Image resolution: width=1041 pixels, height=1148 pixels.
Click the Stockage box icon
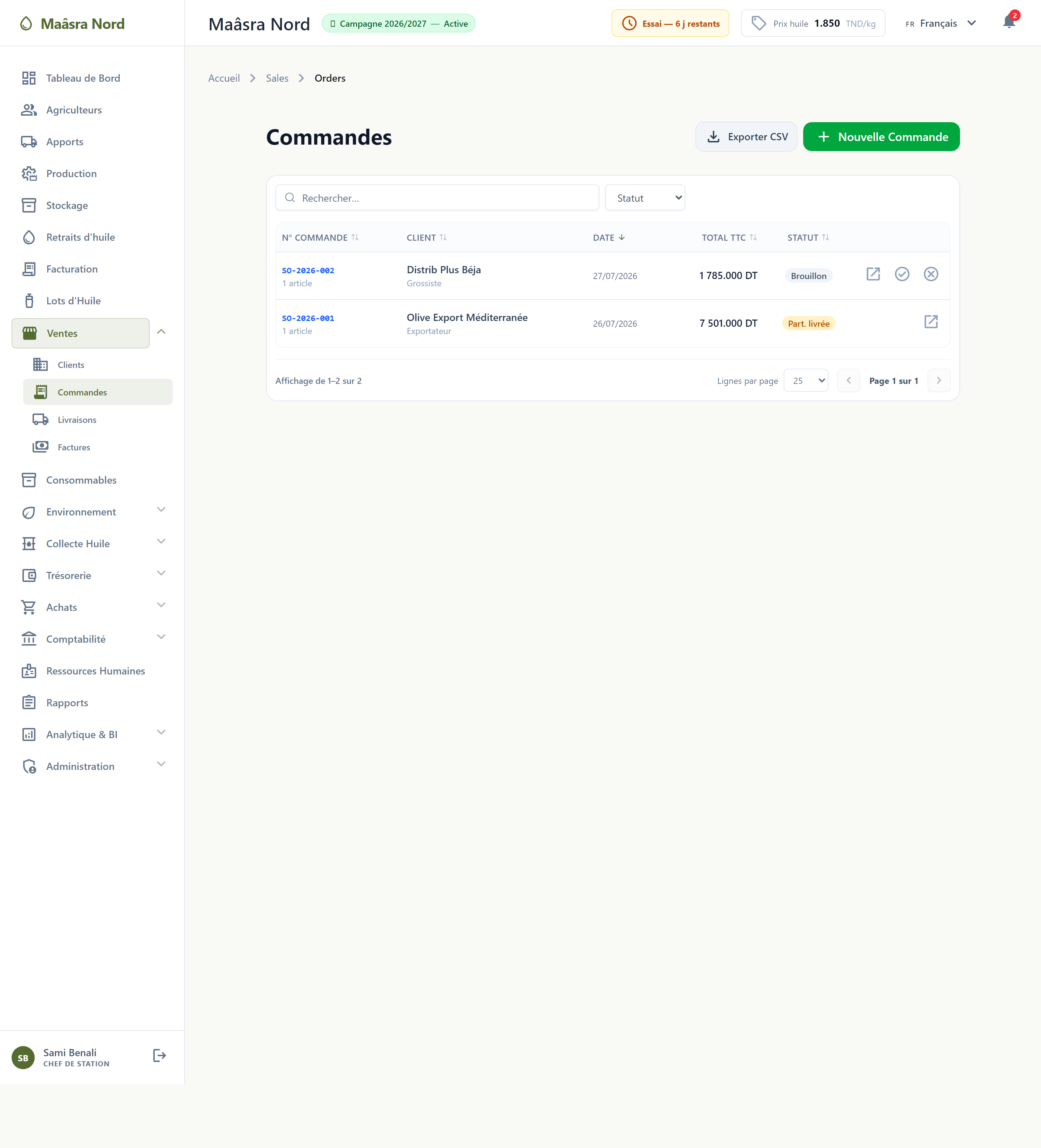pyautogui.click(x=29, y=206)
